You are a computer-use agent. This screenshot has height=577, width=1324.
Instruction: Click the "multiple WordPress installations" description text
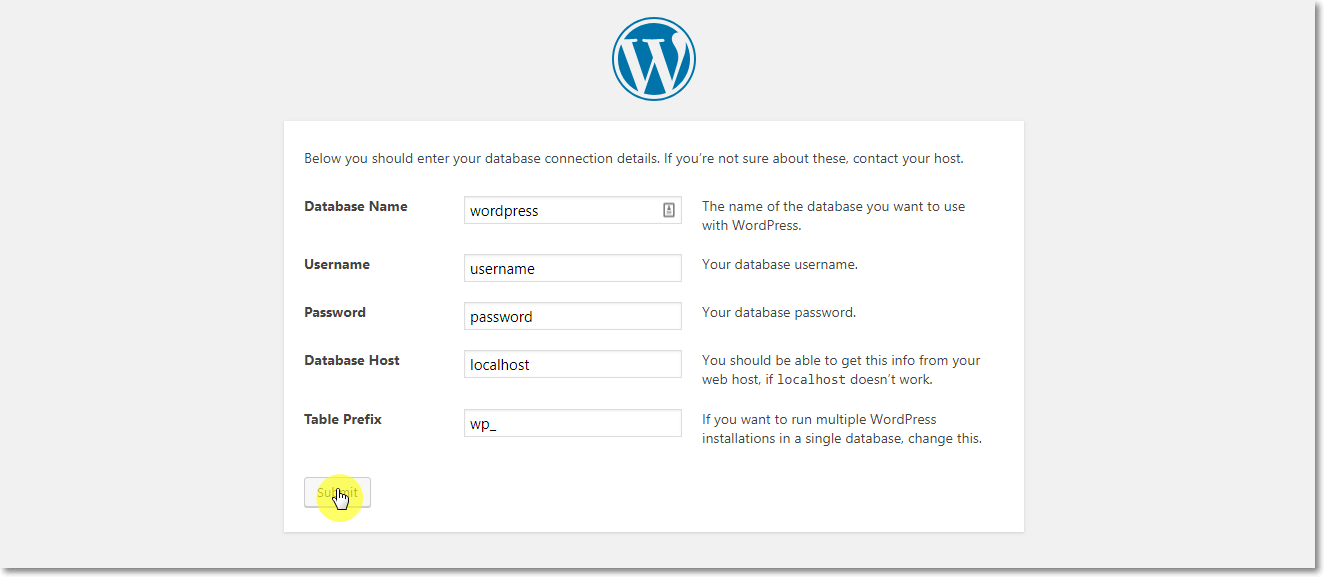point(841,429)
